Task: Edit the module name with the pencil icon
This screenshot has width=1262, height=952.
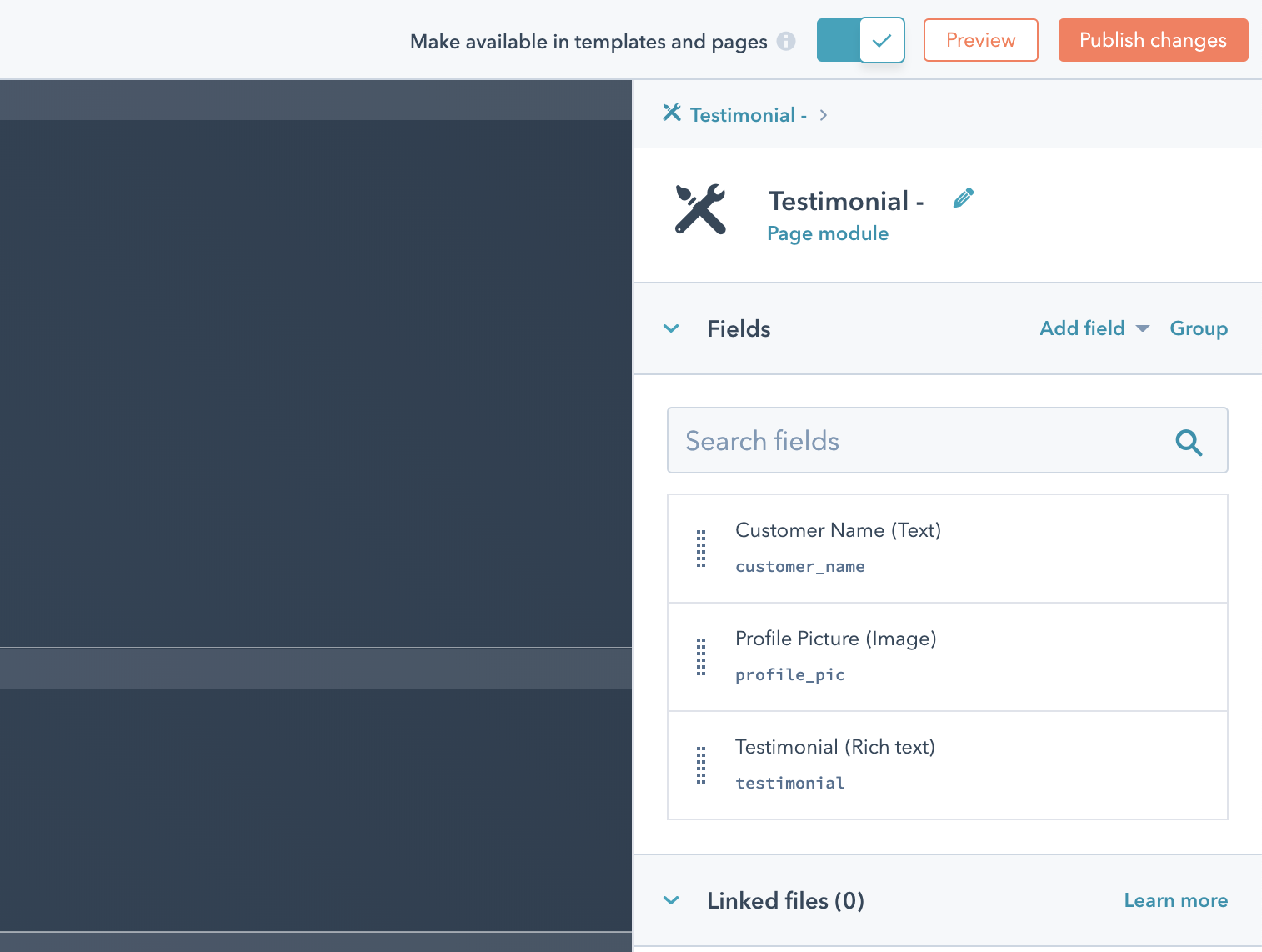Action: (964, 198)
